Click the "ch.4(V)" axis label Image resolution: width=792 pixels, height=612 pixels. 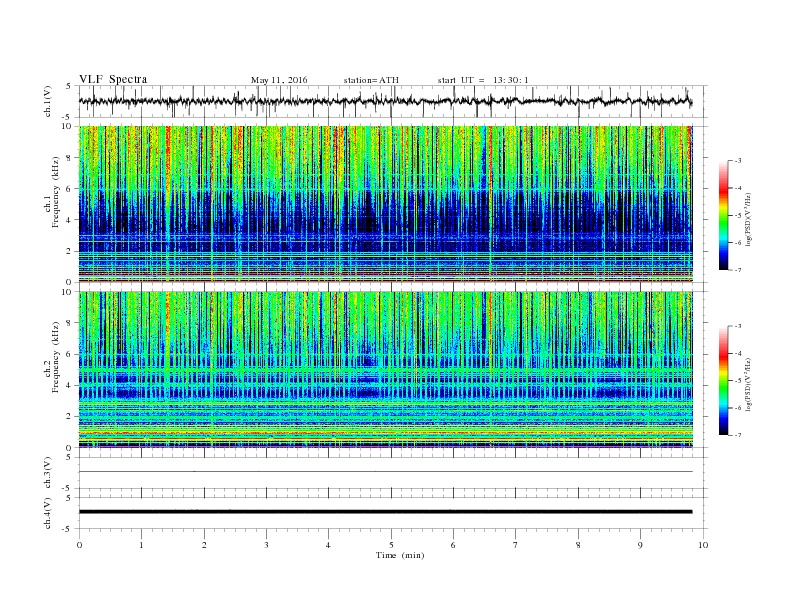48,513
